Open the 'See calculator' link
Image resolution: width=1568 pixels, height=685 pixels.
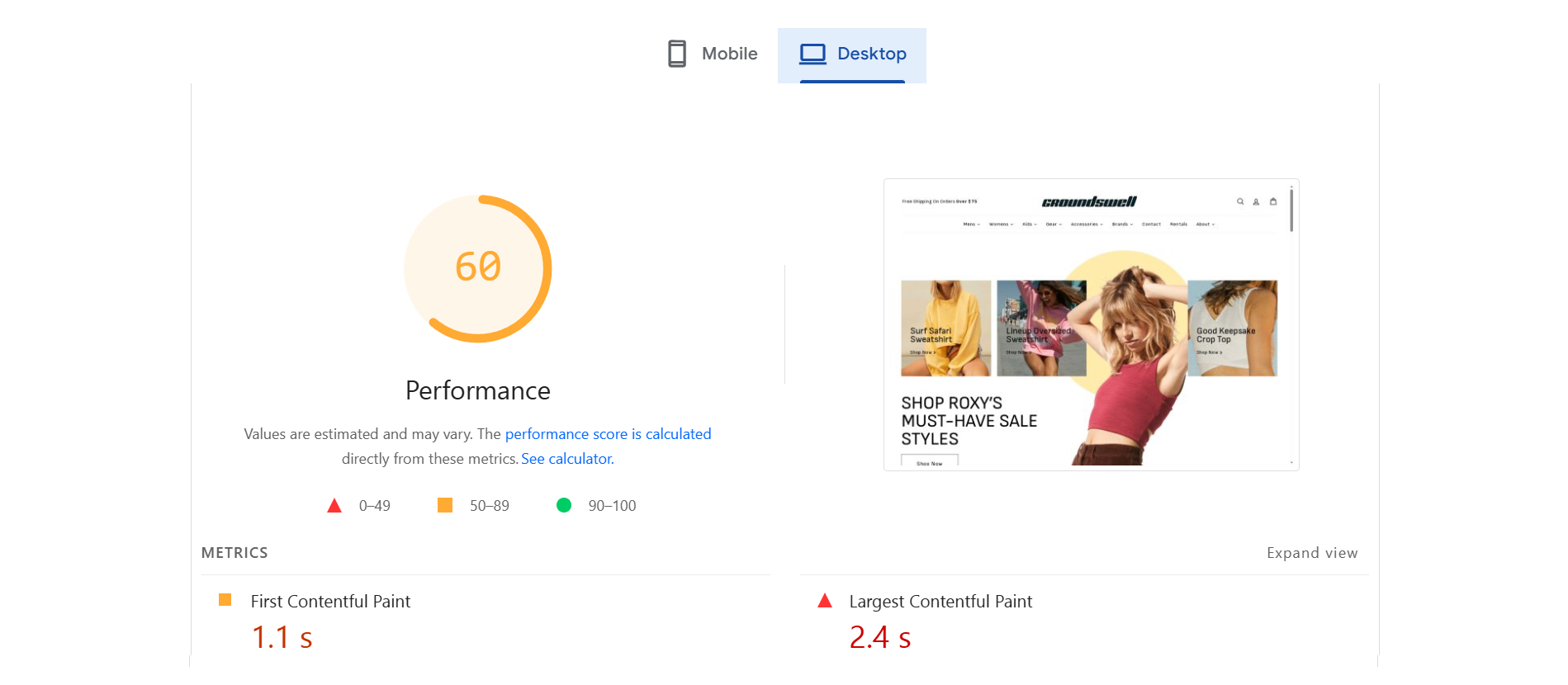(567, 459)
